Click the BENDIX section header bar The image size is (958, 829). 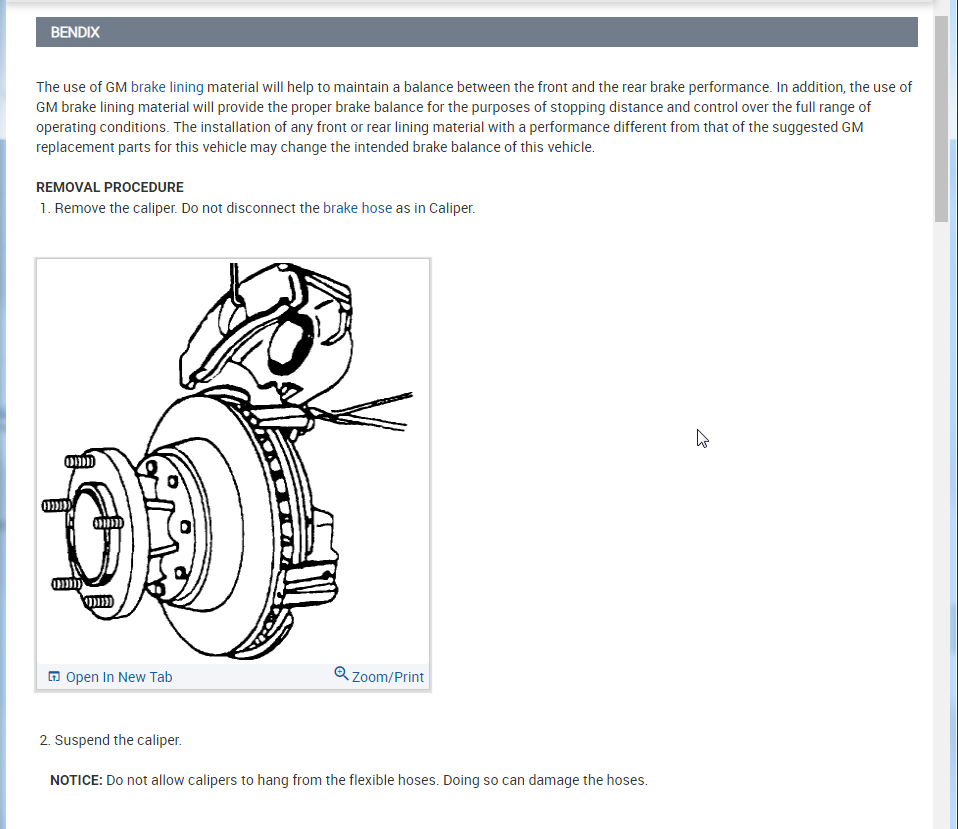point(477,32)
